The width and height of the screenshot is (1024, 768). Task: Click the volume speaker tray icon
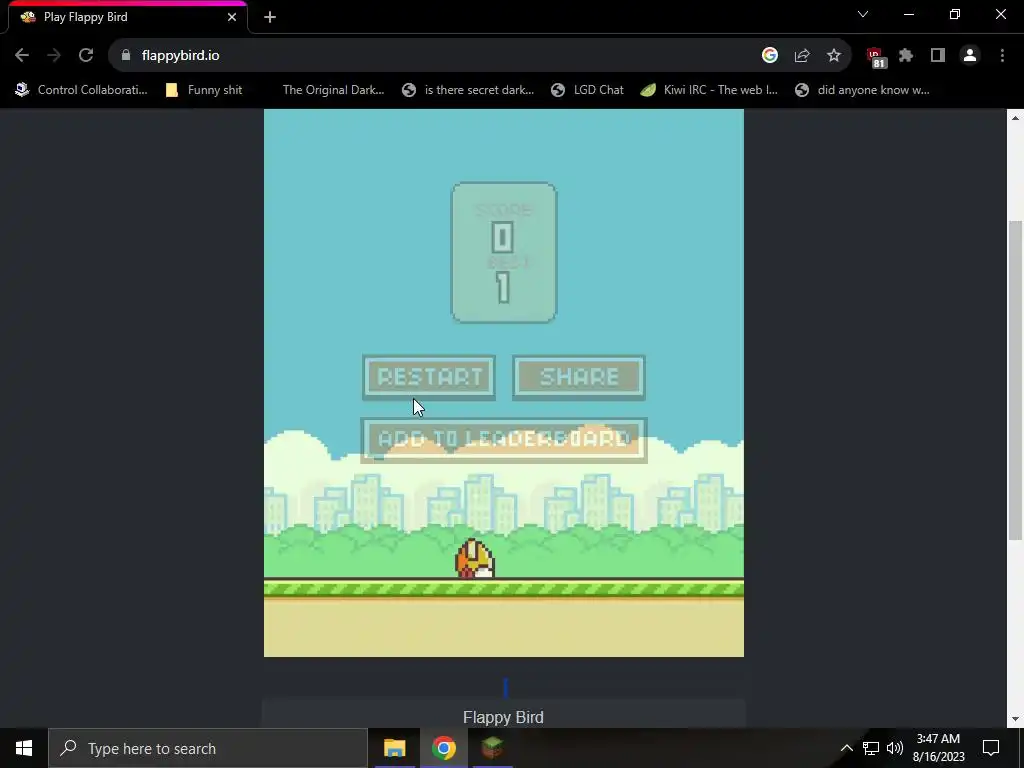point(895,748)
